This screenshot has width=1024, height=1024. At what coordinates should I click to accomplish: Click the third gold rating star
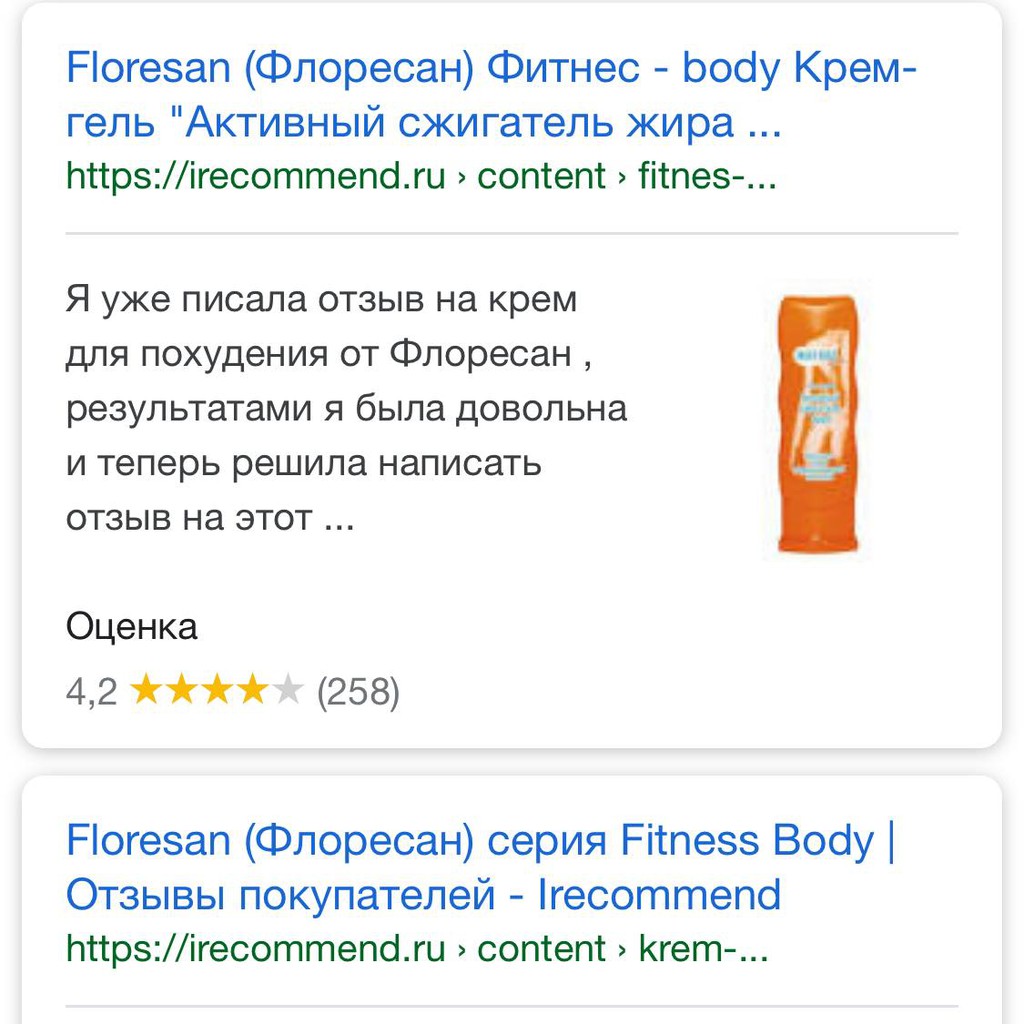(x=216, y=690)
